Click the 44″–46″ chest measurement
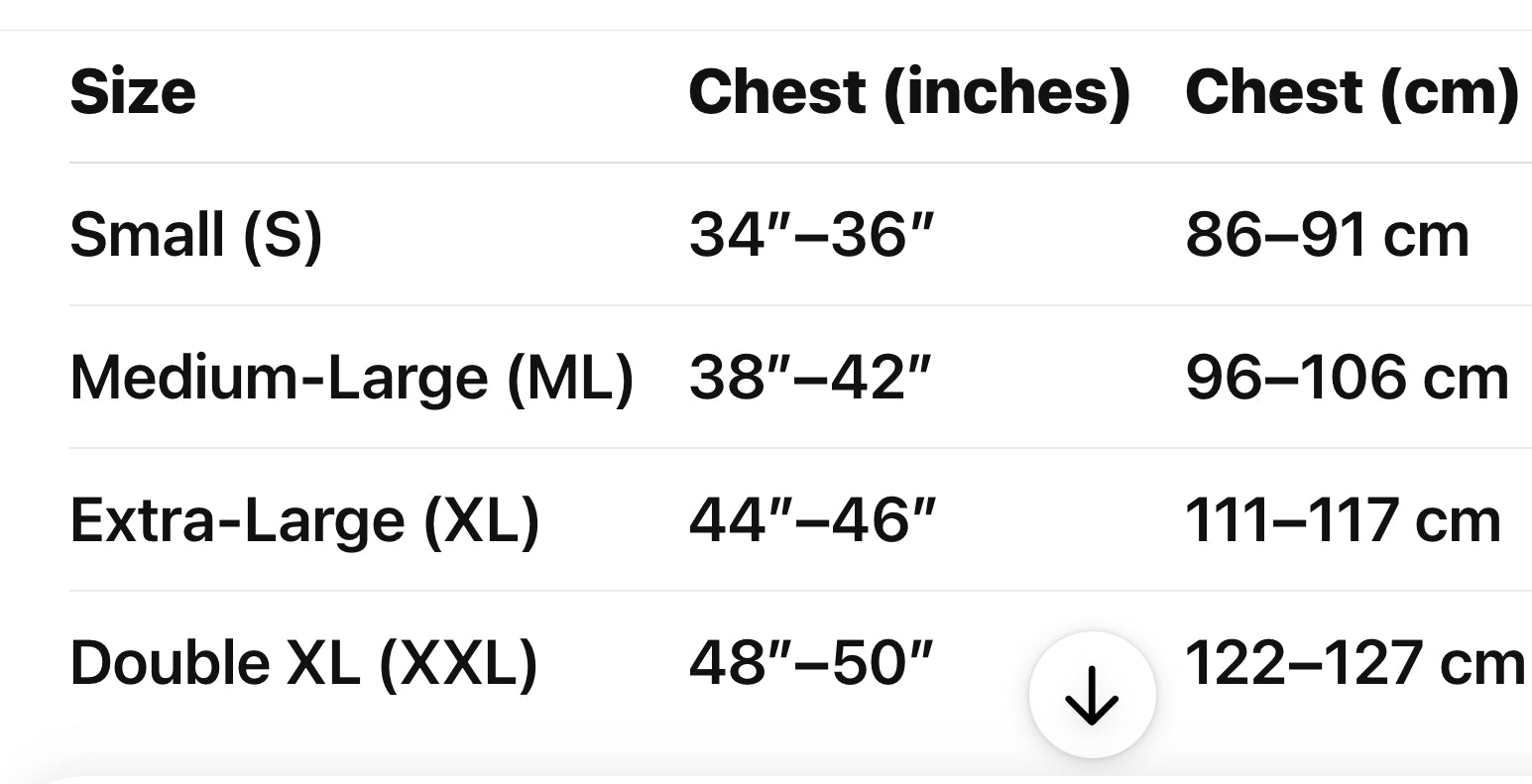The image size is (1532, 784). tap(812, 521)
